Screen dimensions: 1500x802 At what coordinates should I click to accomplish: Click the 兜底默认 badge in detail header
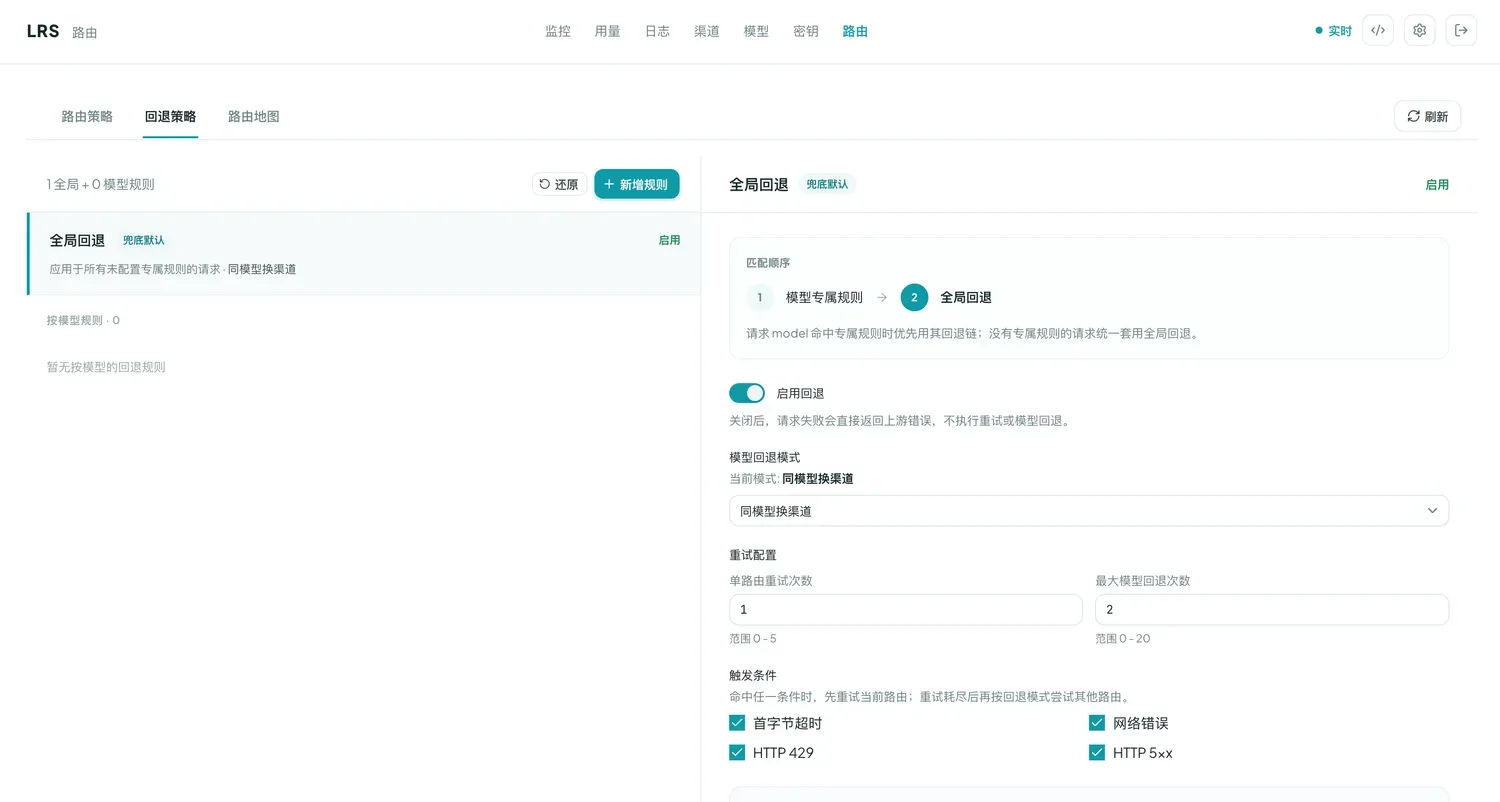pos(827,185)
